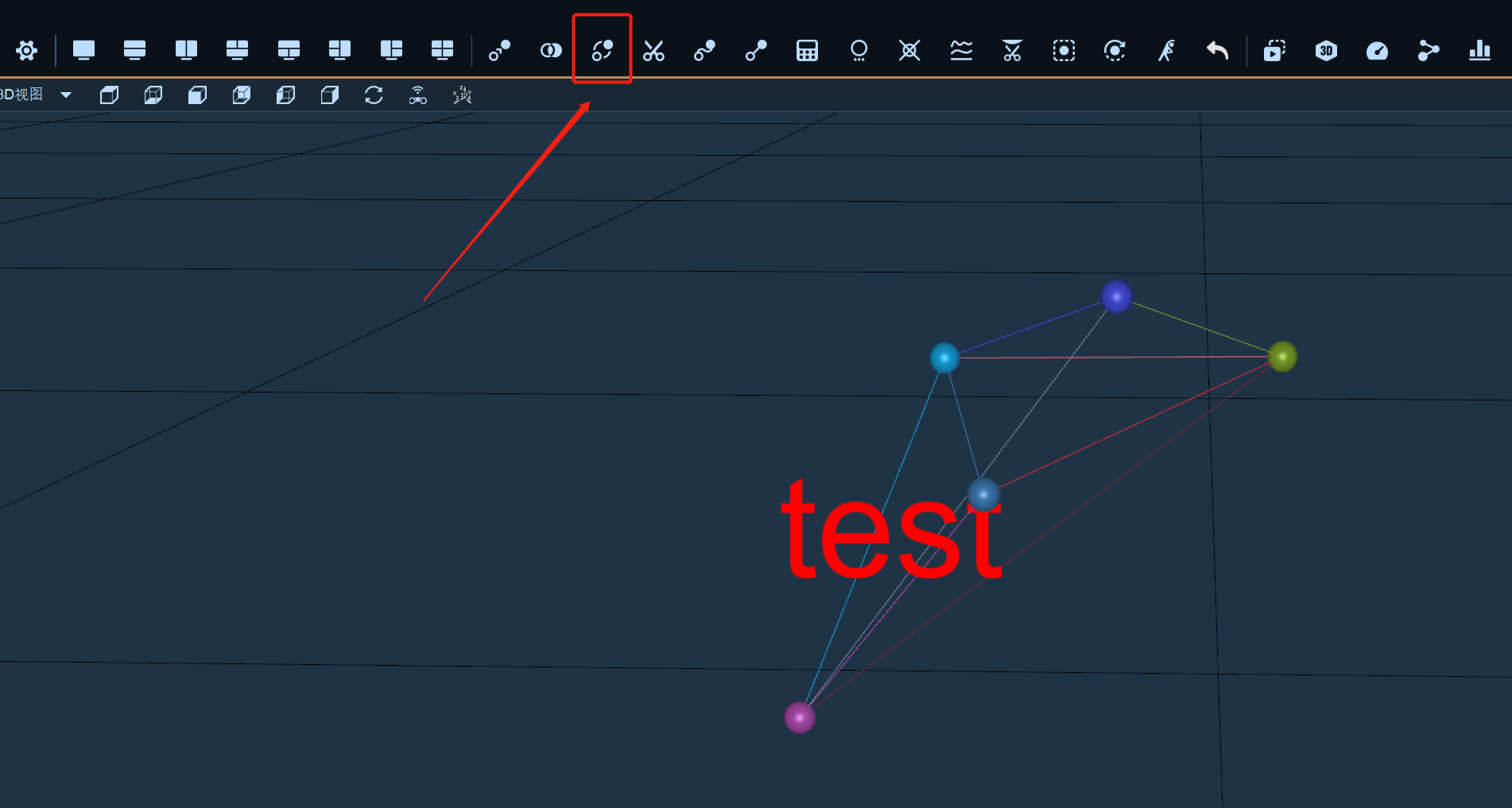The height and width of the screenshot is (808, 1512).
Task: Open the settings gear icon
Action: click(x=26, y=51)
